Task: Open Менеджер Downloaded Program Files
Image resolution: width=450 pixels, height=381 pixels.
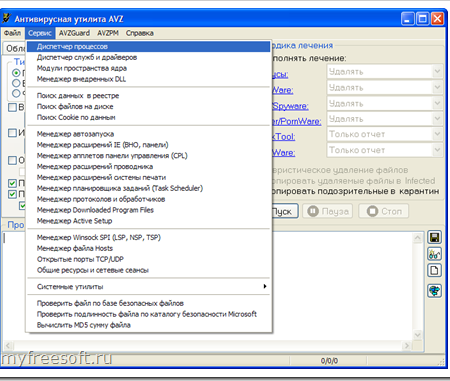Action: click(149, 210)
